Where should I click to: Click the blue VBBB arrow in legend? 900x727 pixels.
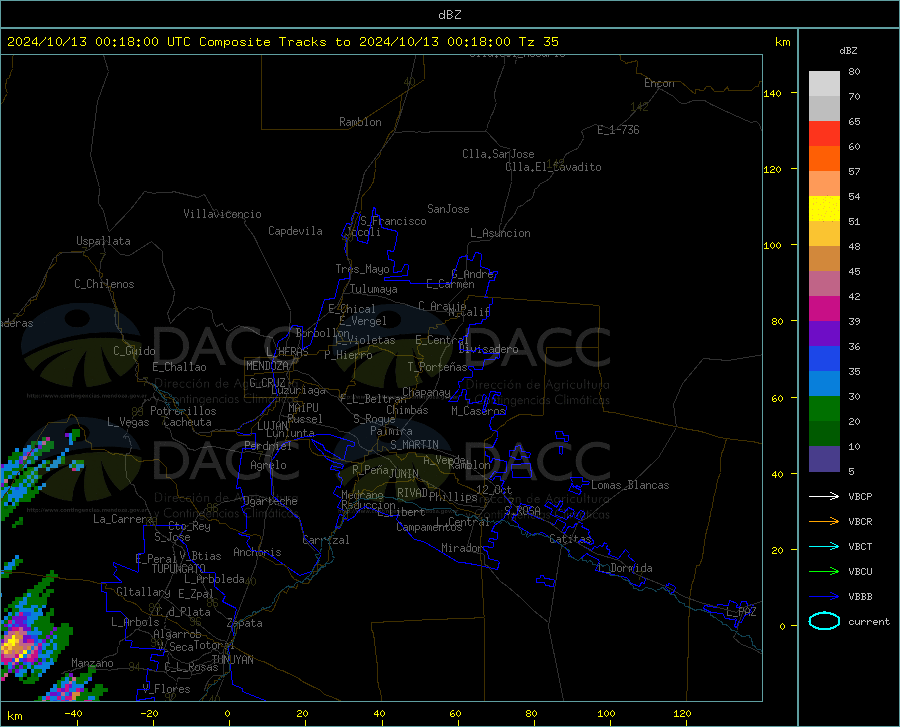pos(824,597)
